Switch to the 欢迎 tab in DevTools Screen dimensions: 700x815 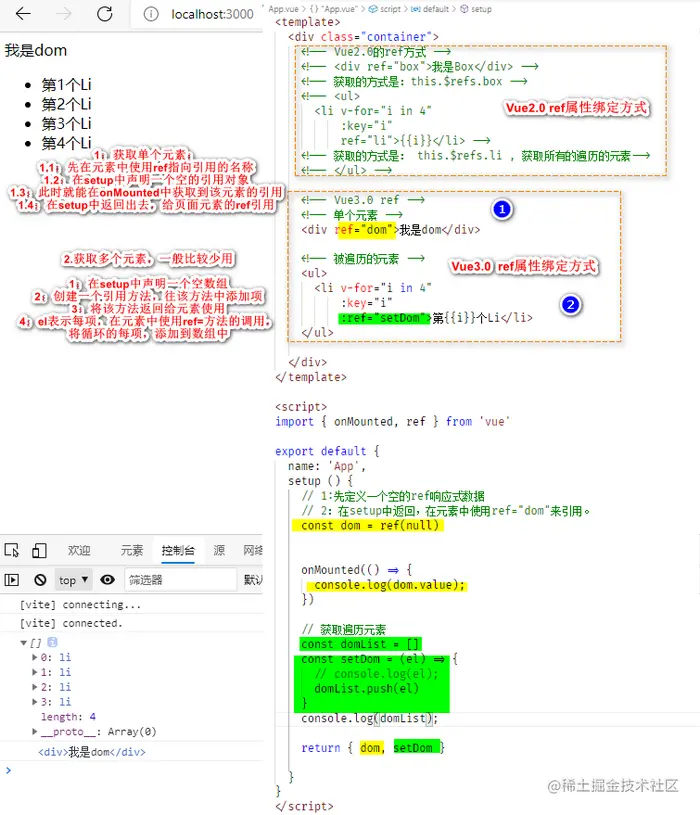[x=79, y=550]
